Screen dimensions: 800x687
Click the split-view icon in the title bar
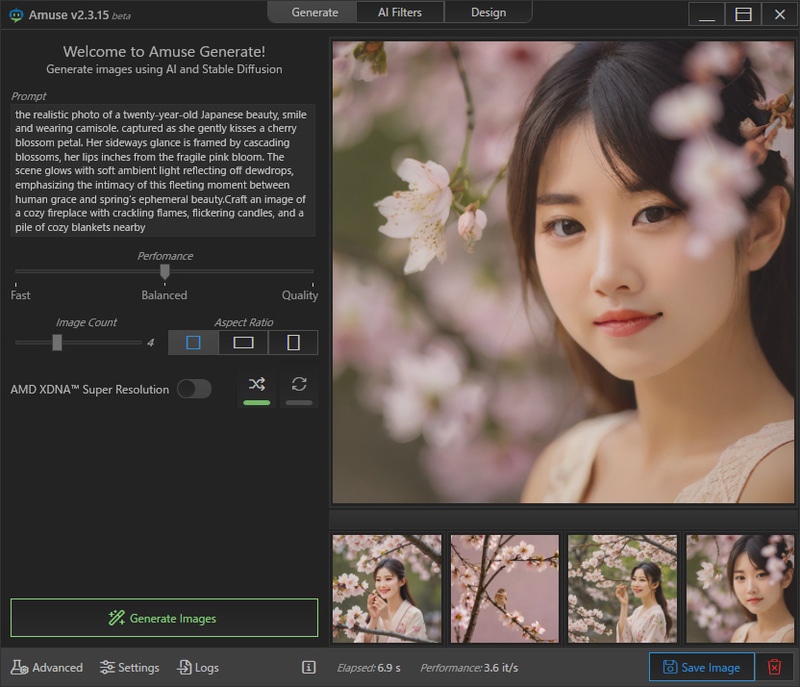coord(741,14)
